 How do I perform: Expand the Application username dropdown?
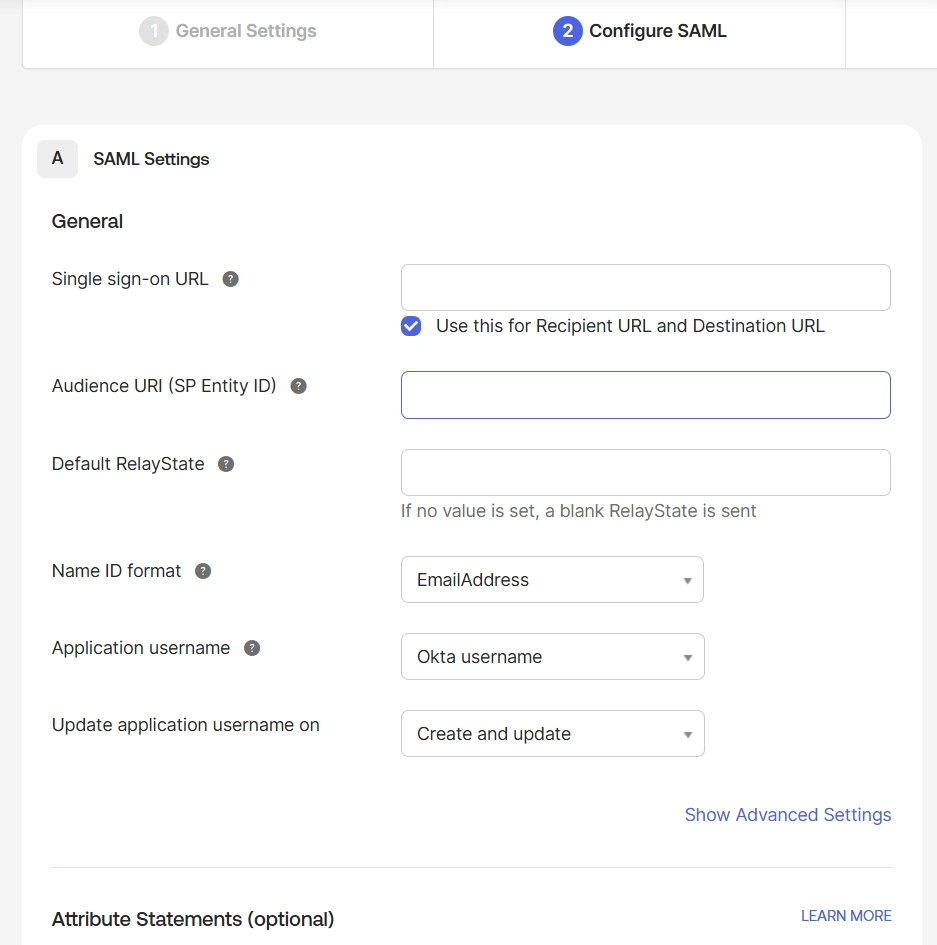pos(552,656)
